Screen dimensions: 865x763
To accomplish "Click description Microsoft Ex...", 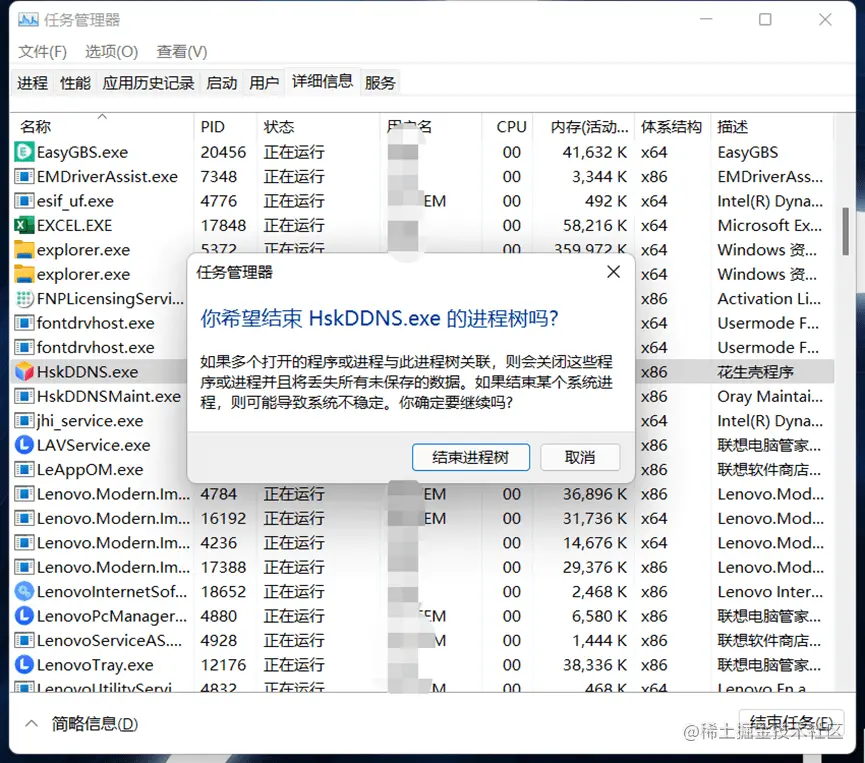I will (770, 226).
